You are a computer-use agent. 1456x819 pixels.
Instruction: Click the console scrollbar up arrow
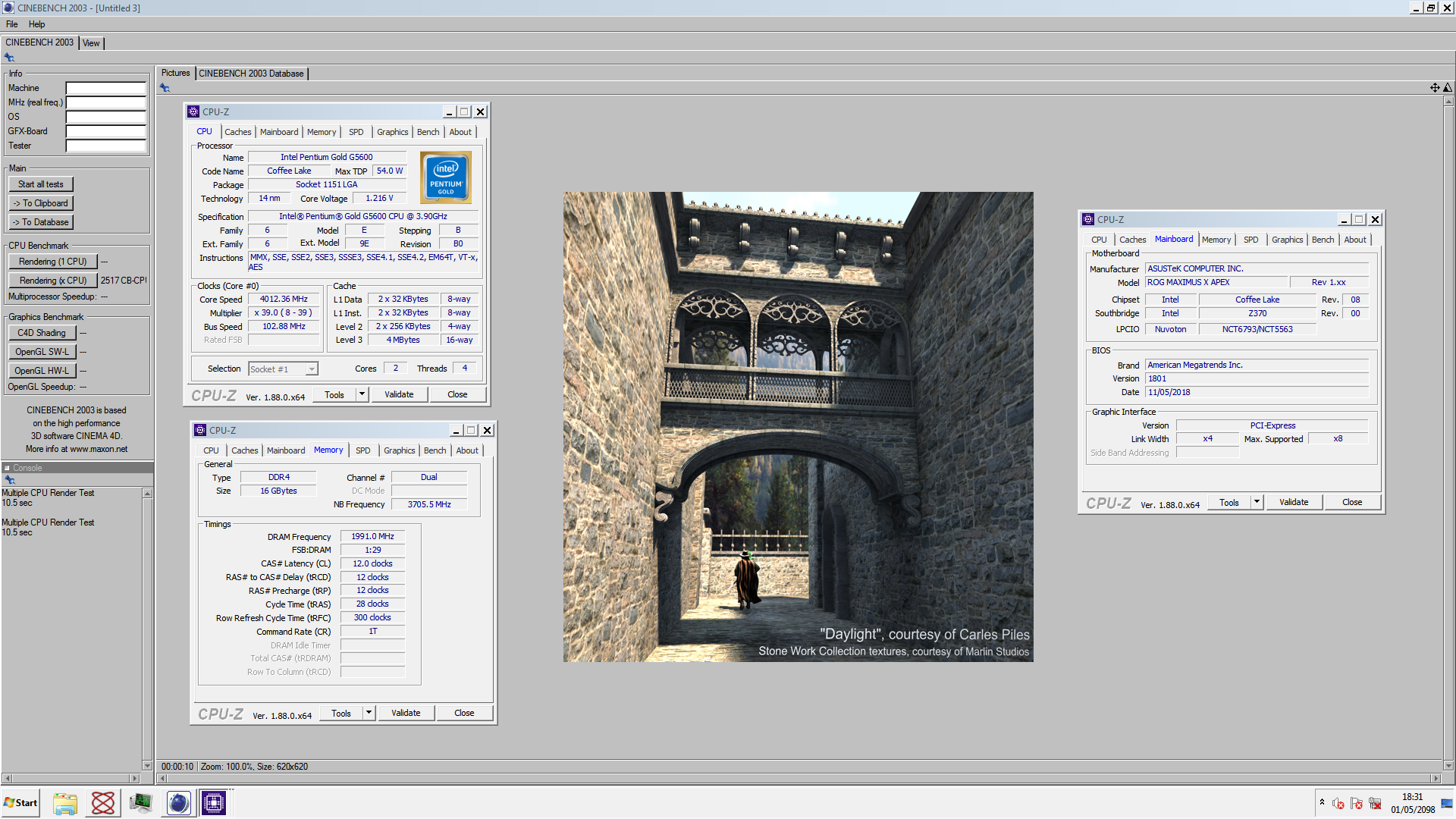pyautogui.click(x=147, y=494)
